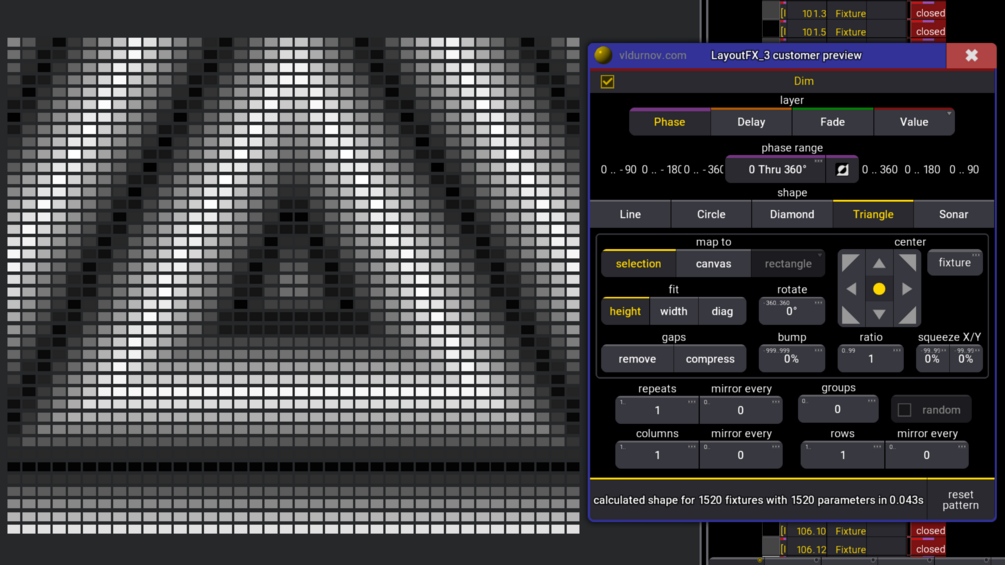Select the Circle shape
The width and height of the screenshot is (1005, 565).
(711, 215)
